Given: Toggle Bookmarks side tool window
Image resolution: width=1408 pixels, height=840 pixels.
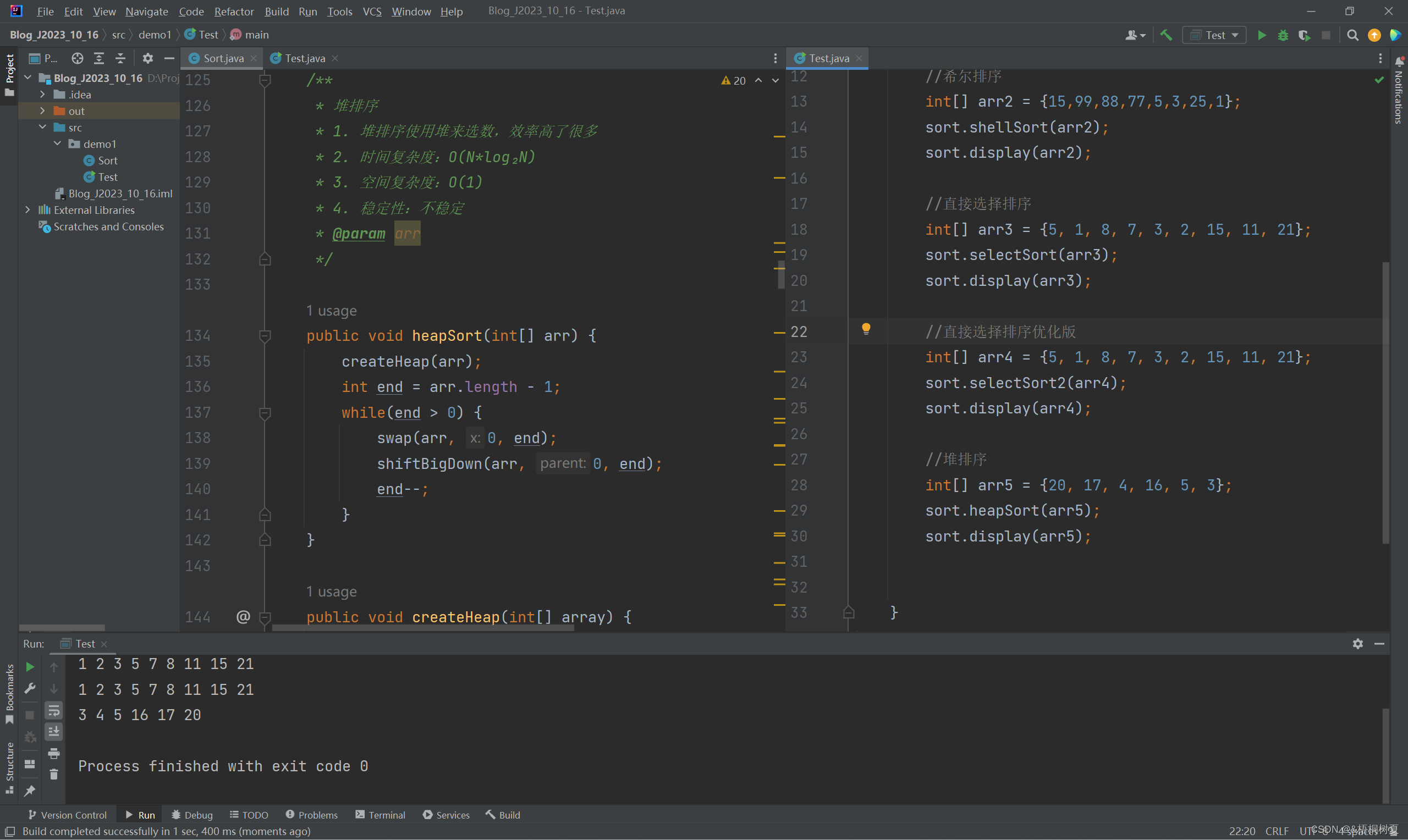Looking at the screenshot, I should point(9,693).
